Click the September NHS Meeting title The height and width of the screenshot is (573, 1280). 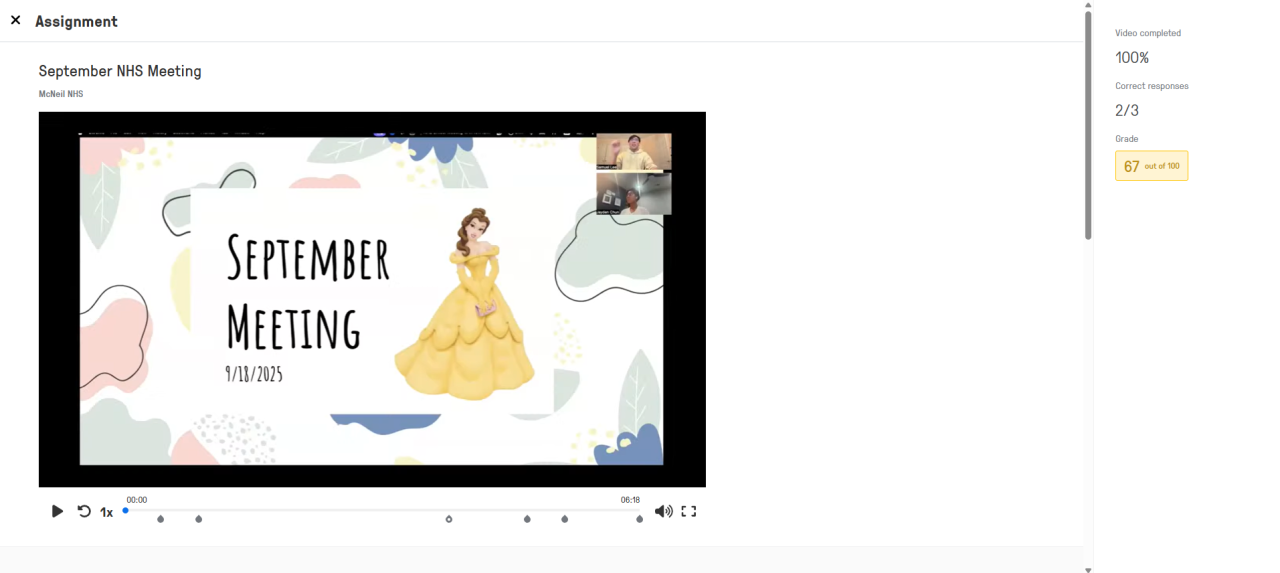[x=120, y=71]
